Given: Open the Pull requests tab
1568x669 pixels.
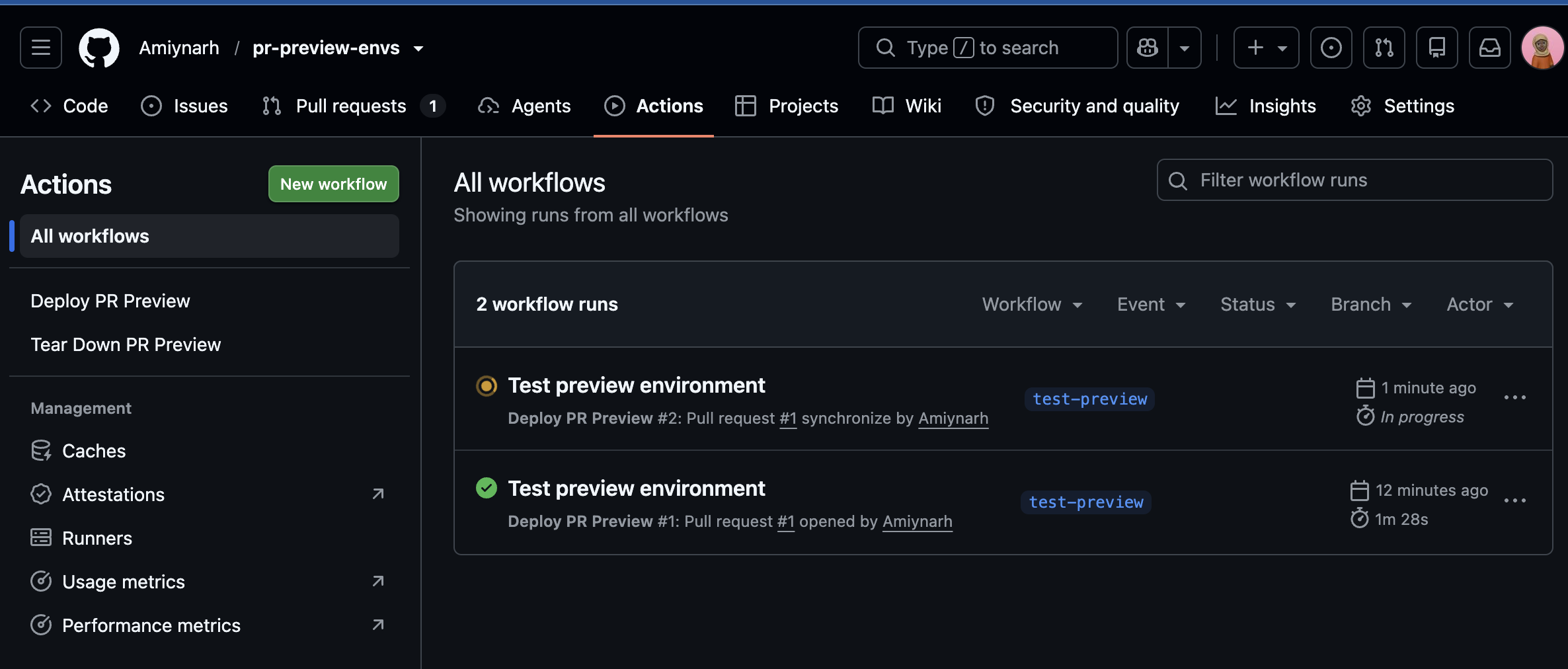Looking at the screenshot, I should (x=354, y=106).
